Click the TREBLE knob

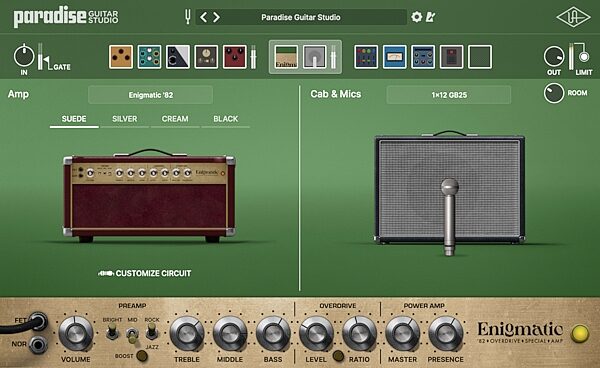tap(187, 334)
